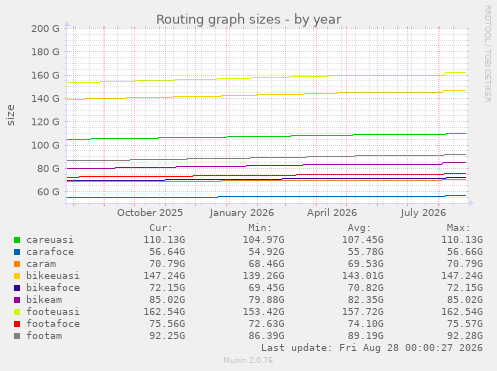The image size is (497, 371).
Task: Click the 120 G y-axis label
Action: point(45,122)
